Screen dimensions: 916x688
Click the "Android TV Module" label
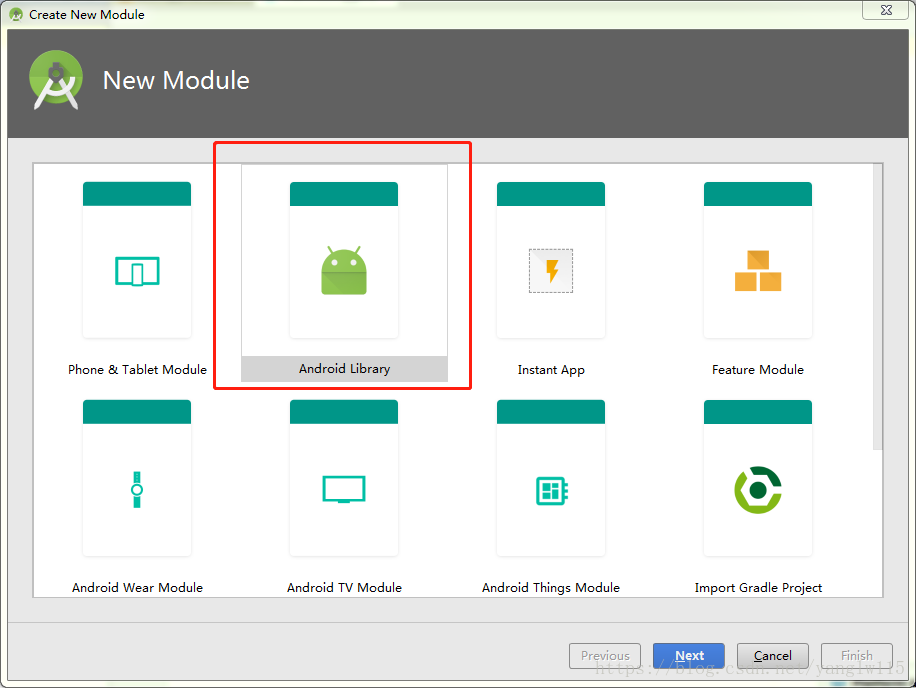[x=344, y=588]
